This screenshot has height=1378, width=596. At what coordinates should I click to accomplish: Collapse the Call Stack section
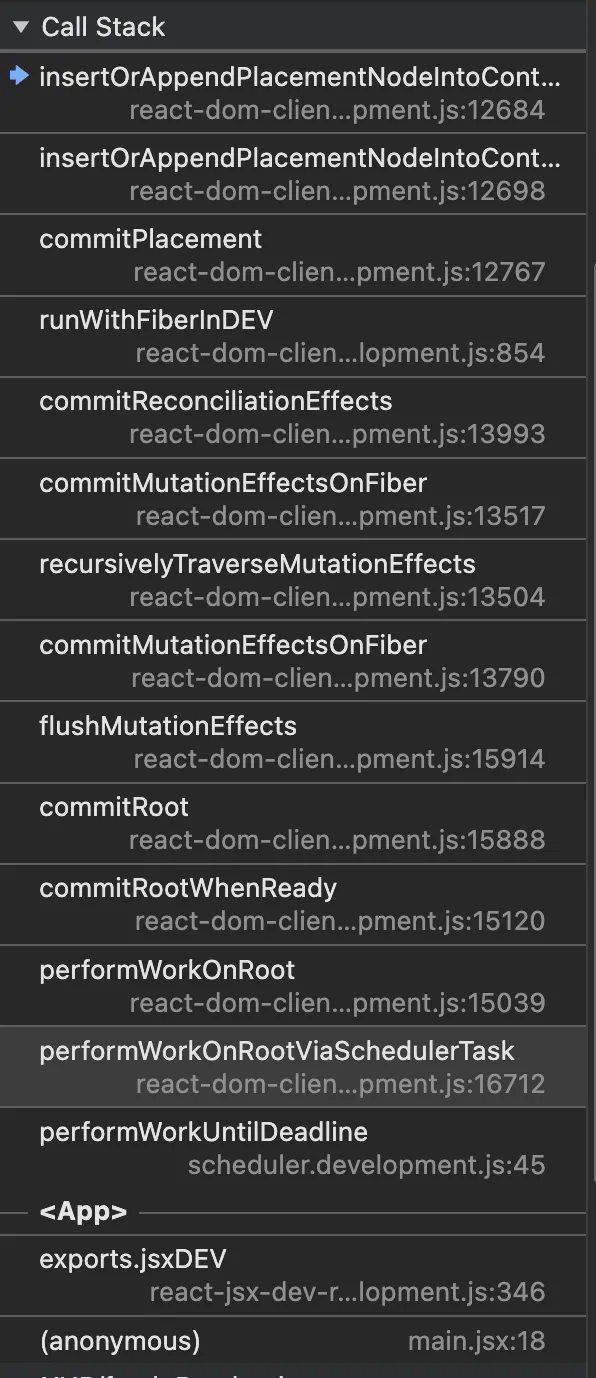[x=21, y=27]
